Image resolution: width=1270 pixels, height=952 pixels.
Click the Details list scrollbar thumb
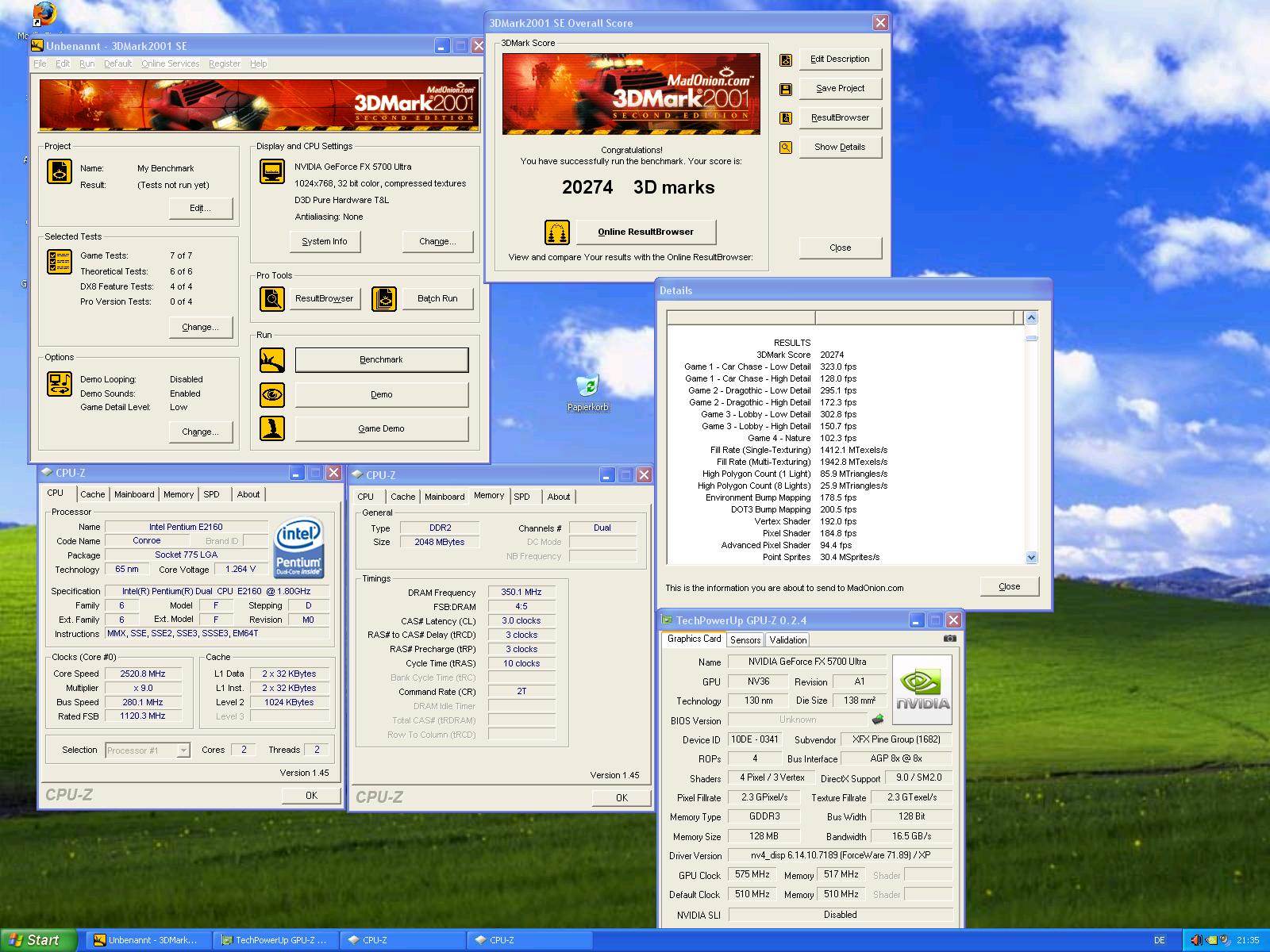1031,339
